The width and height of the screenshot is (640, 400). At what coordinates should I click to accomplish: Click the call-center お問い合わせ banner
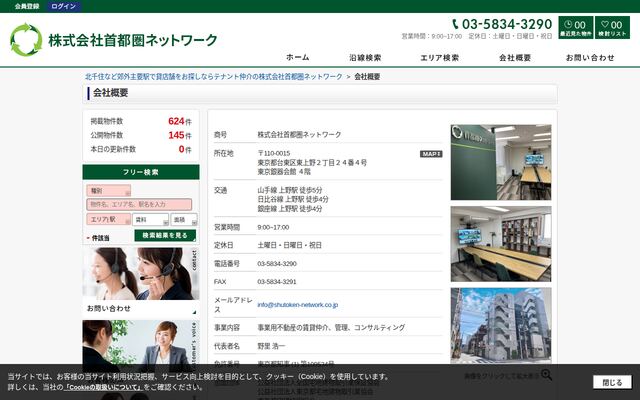coord(141,273)
